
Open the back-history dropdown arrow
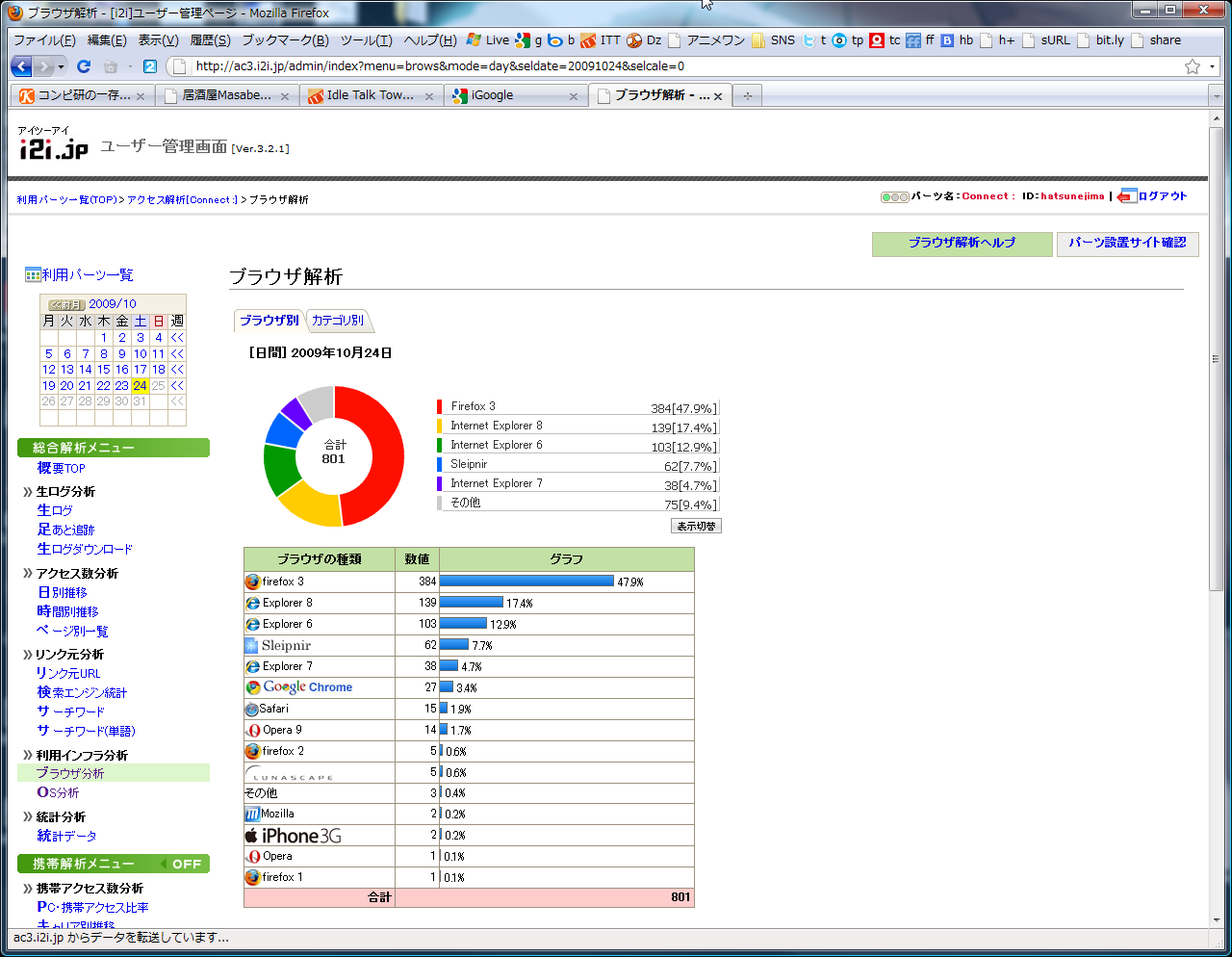(x=61, y=66)
